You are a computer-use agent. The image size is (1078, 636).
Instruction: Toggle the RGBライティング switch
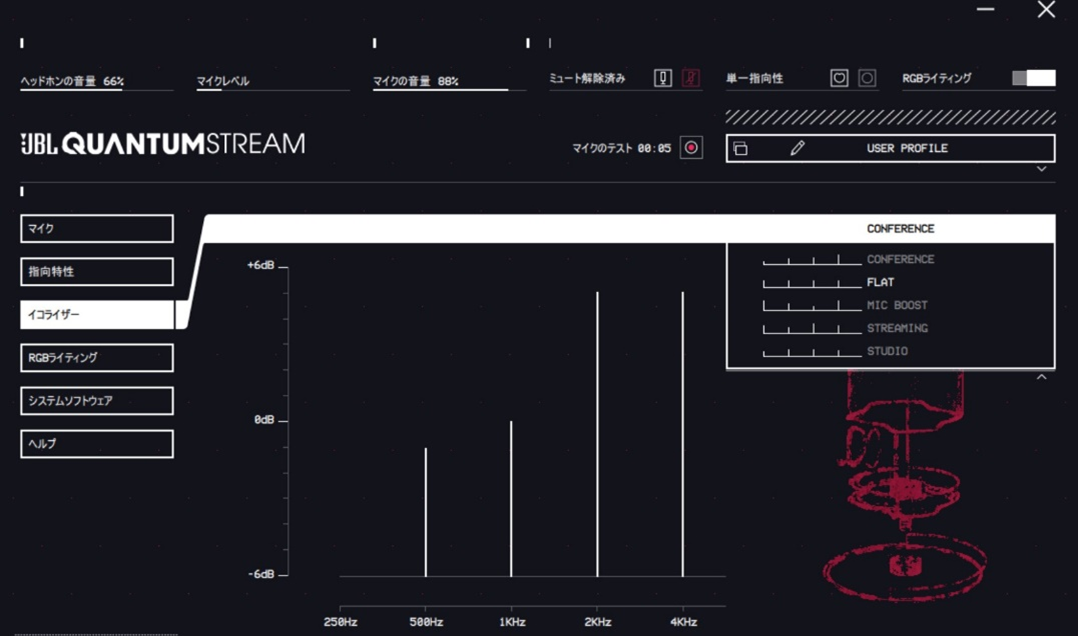(1032, 77)
